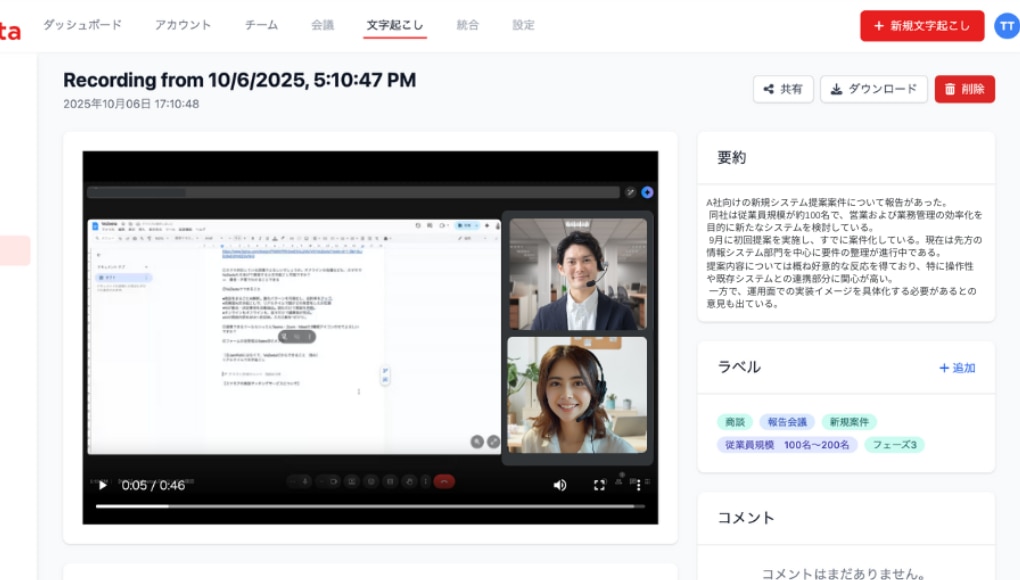
Task: Click the ダウンロード download button
Action: (874, 89)
